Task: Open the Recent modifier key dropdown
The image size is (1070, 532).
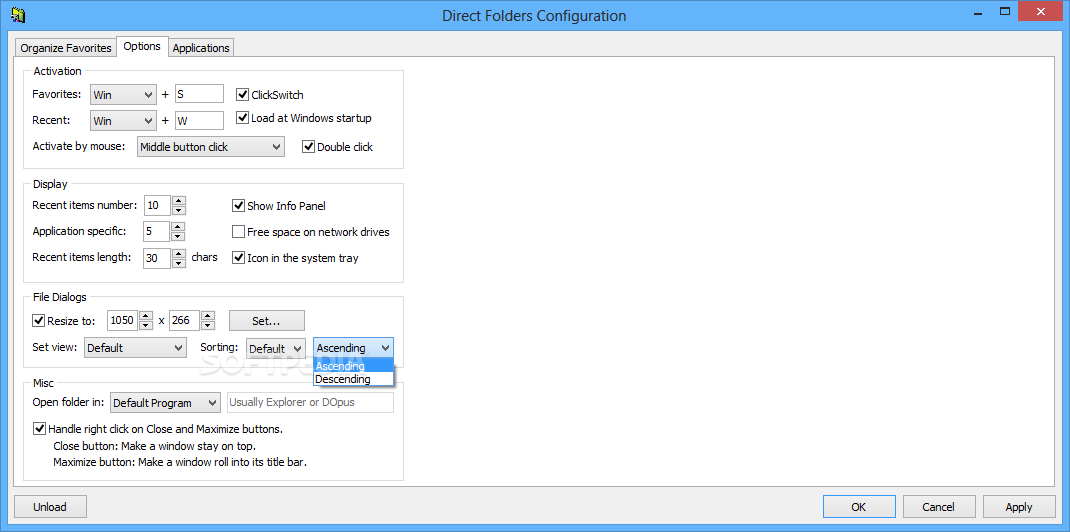Action: click(x=124, y=121)
